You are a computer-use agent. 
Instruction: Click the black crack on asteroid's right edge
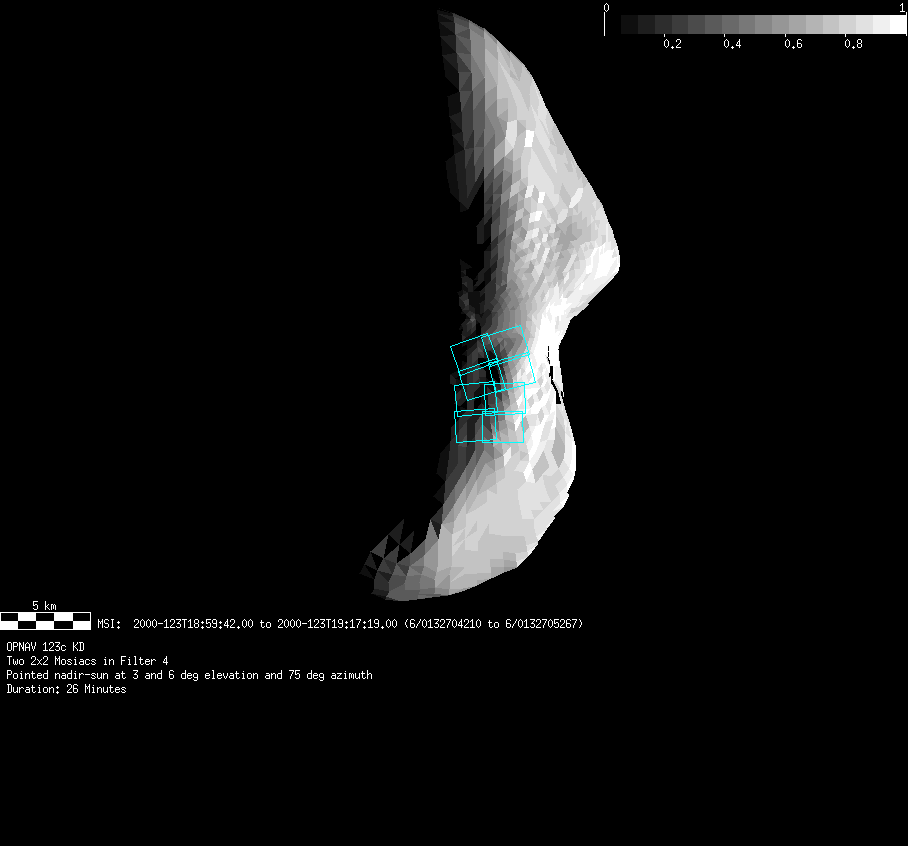554,375
